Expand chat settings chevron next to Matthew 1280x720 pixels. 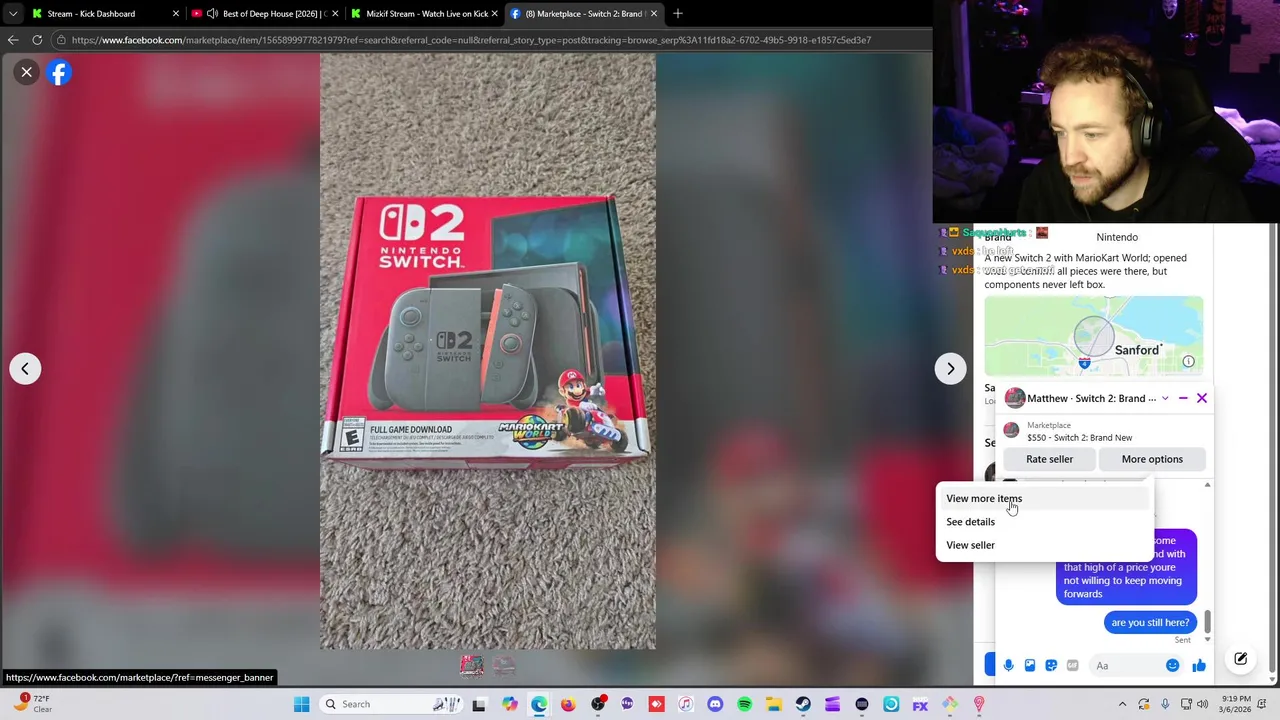pyautogui.click(x=1165, y=398)
